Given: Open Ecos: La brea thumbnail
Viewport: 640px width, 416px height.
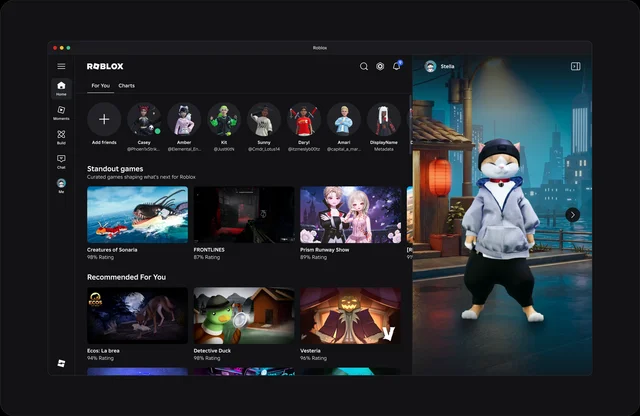Looking at the screenshot, I should [138, 316].
